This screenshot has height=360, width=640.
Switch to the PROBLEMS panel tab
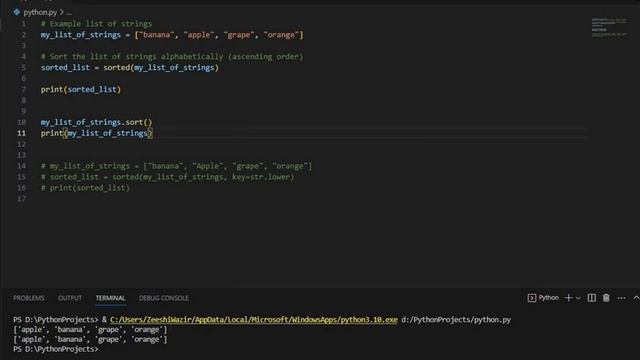(x=29, y=298)
